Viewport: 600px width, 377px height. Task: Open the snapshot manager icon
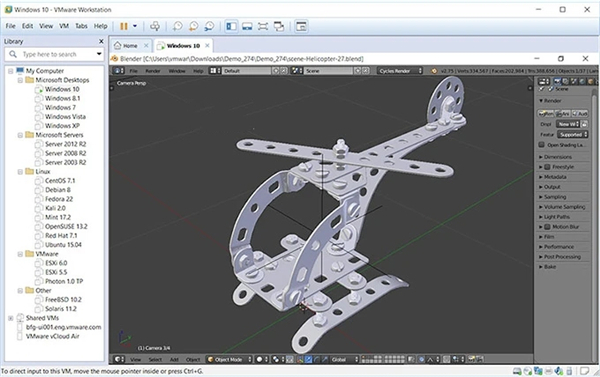click(x=209, y=26)
